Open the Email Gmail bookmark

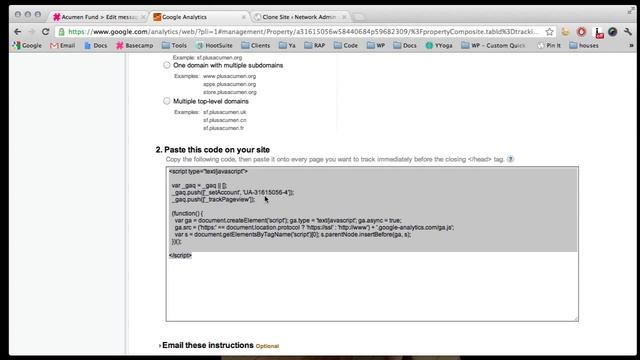63,45
